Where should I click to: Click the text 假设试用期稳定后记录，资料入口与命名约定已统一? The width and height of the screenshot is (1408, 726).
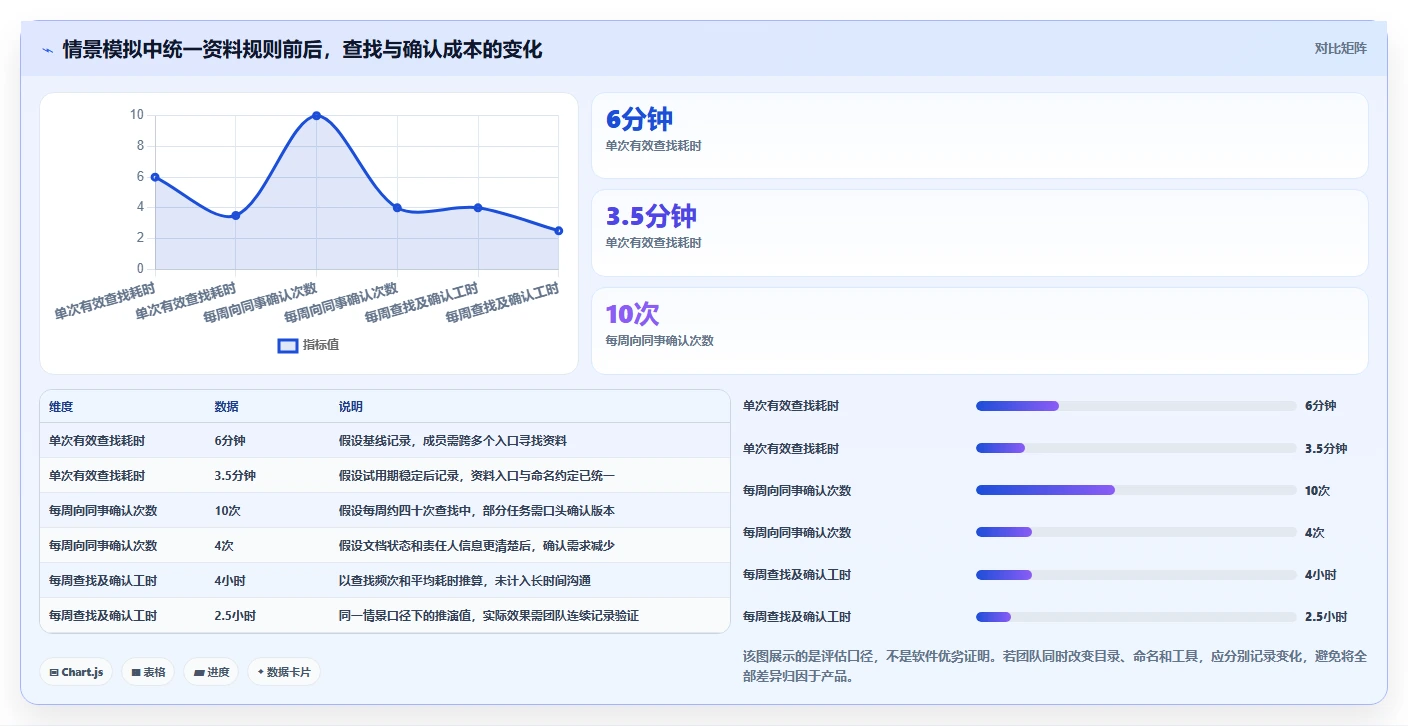[477, 475]
